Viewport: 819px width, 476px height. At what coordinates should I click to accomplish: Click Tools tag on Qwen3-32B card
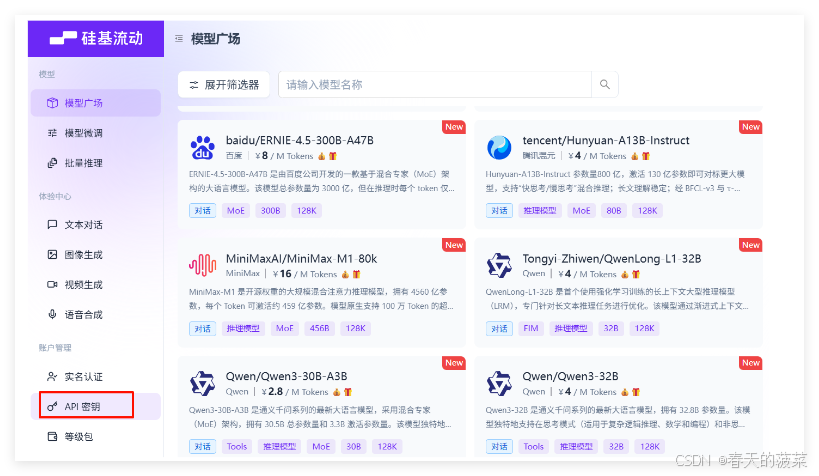(533, 446)
